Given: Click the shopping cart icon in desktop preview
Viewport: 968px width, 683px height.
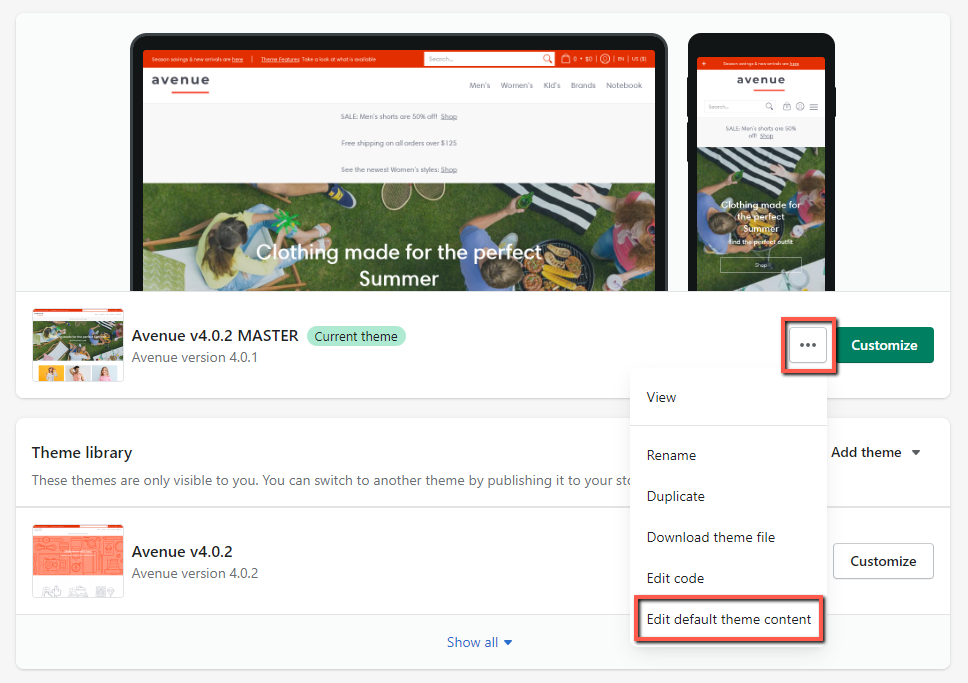Looking at the screenshot, I should coord(566,59).
